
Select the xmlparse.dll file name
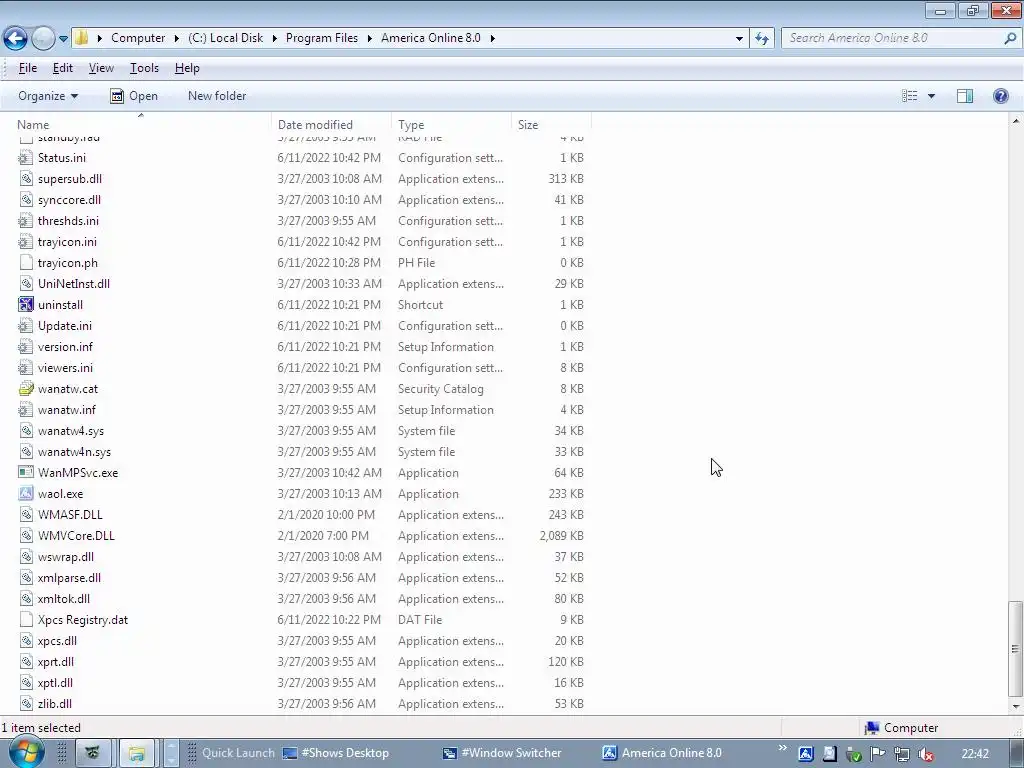coord(69,578)
